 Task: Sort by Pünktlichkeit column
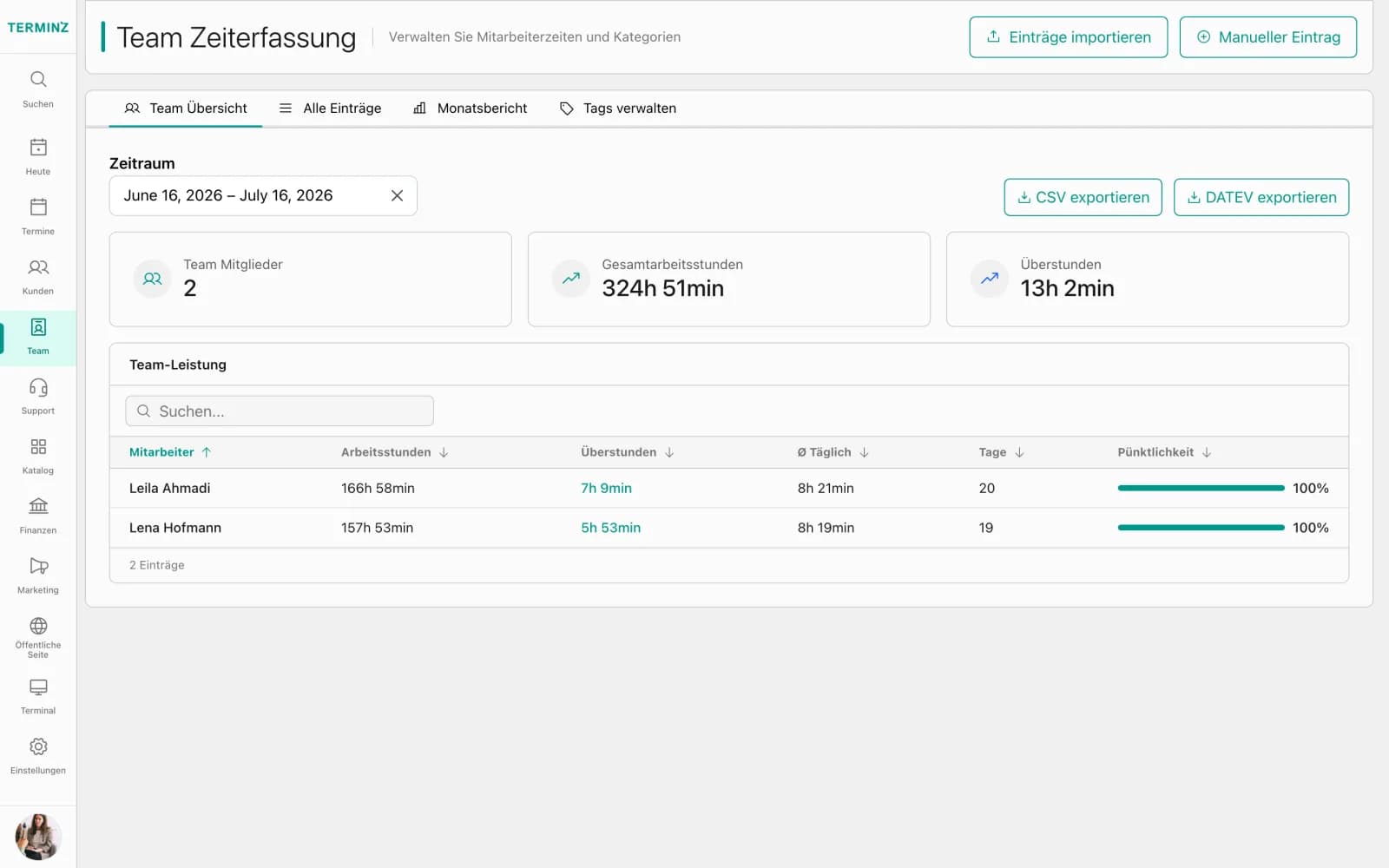click(x=1164, y=452)
